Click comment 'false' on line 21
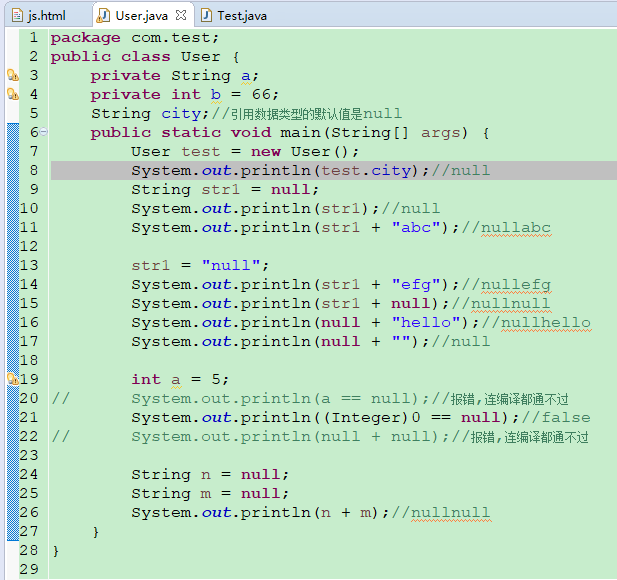The height and width of the screenshot is (580, 617). point(566,417)
